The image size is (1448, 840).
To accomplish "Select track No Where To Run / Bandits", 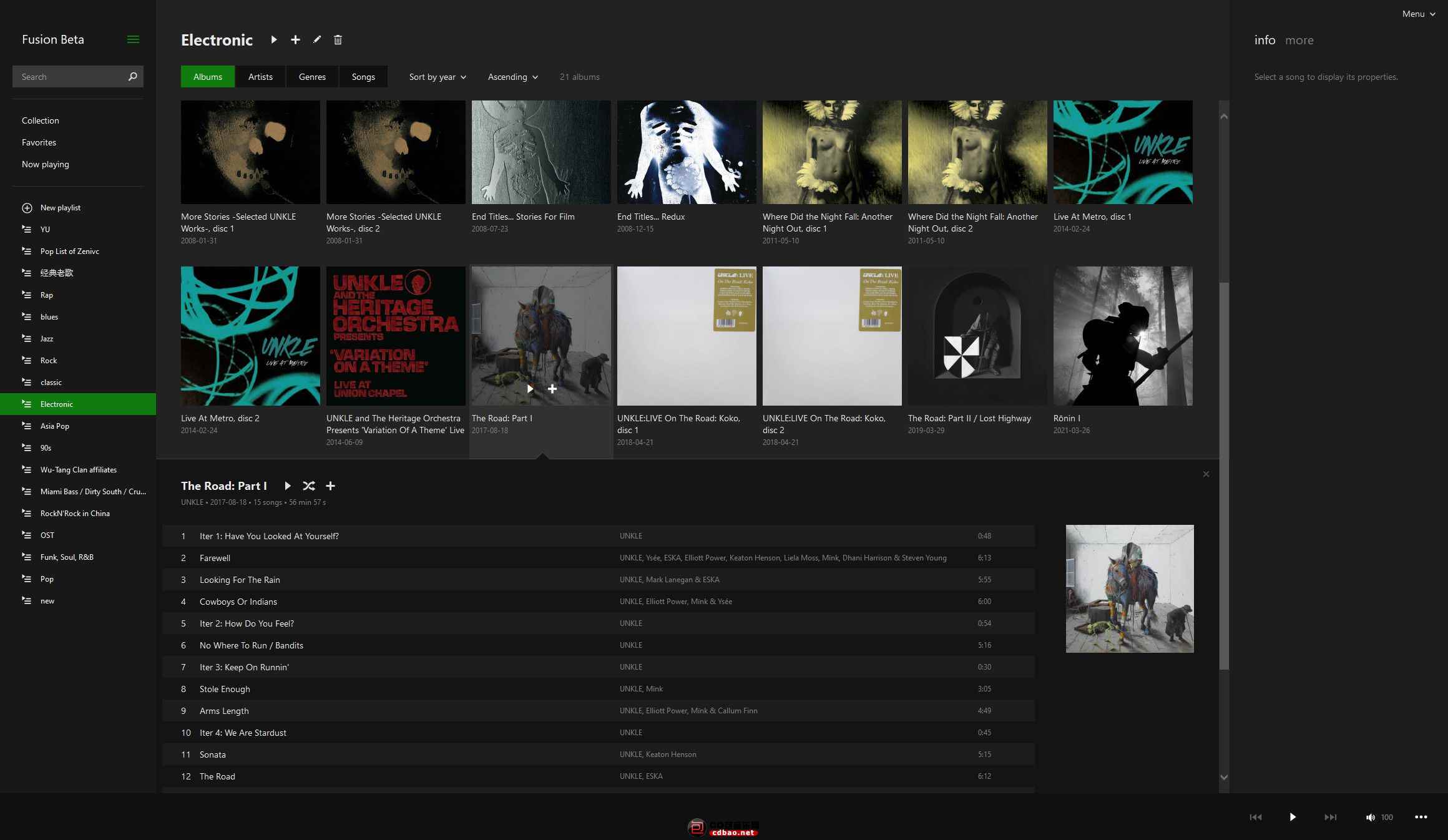I will (x=599, y=645).
